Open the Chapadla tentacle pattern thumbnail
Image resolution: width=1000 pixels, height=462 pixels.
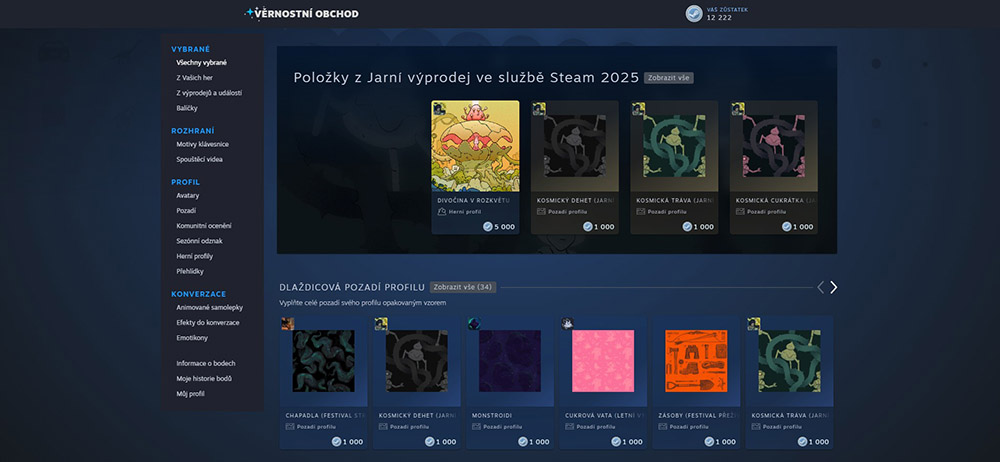(x=323, y=361)
